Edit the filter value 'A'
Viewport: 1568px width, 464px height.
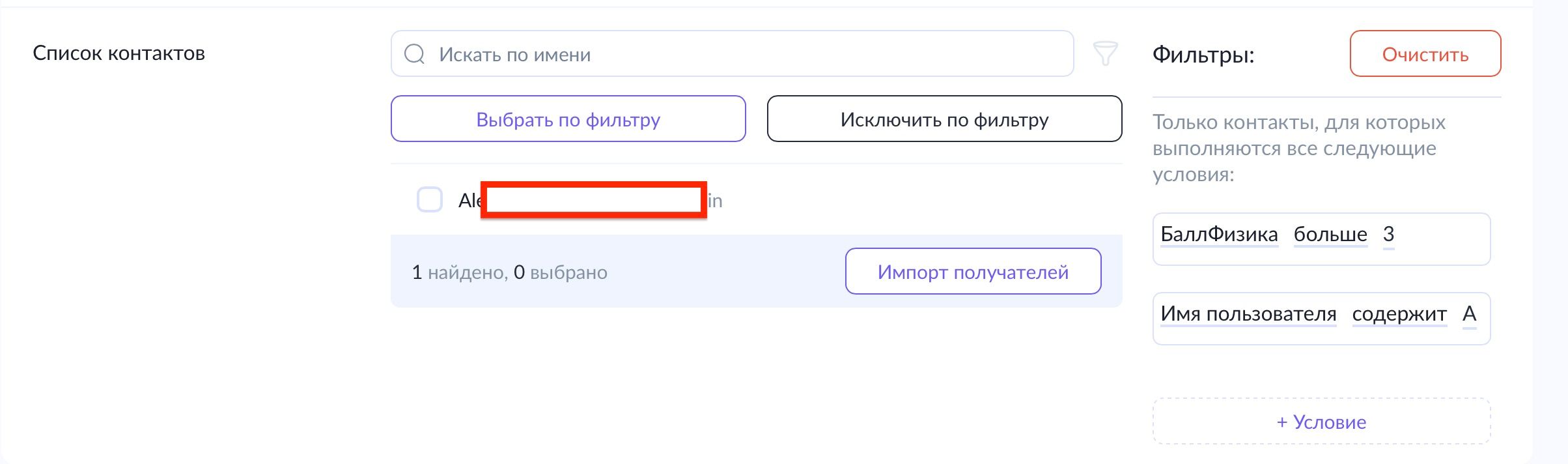tap(1469, 314)
